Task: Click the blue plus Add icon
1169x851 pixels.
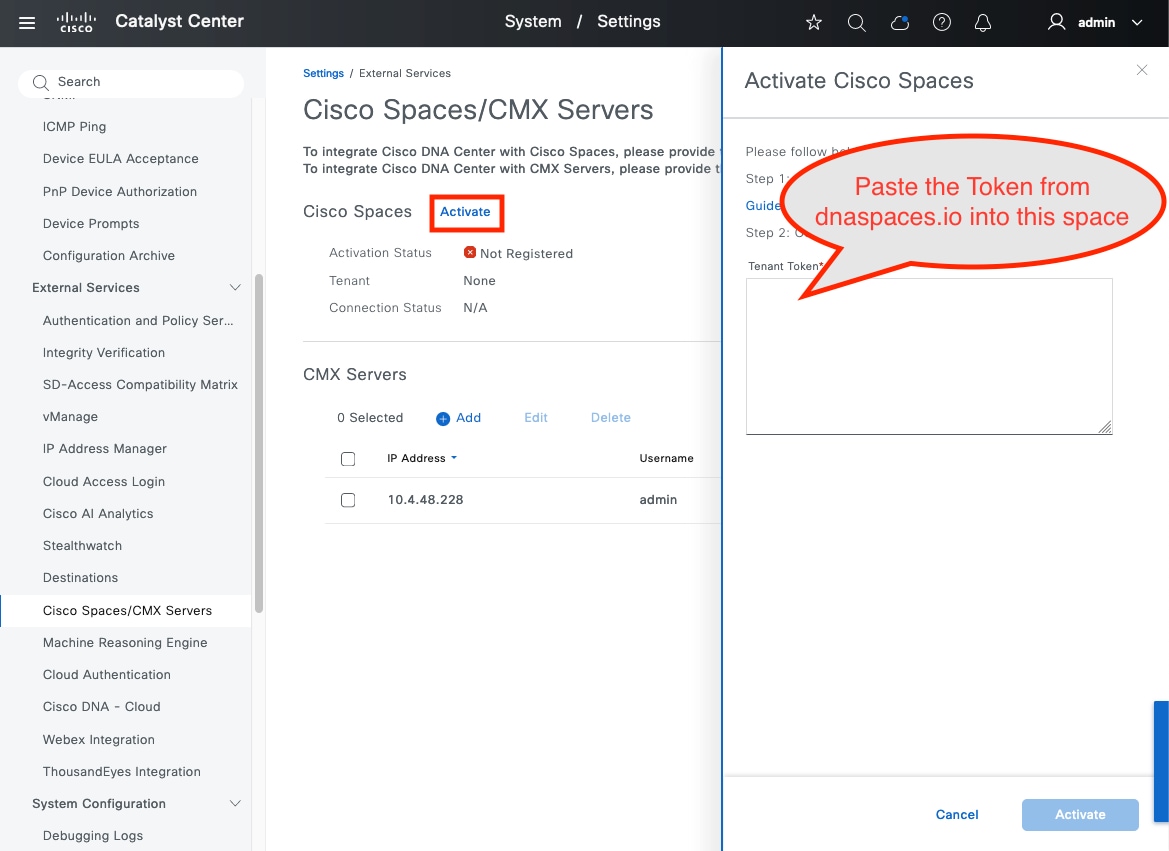Action: click(x=443, y=418)
